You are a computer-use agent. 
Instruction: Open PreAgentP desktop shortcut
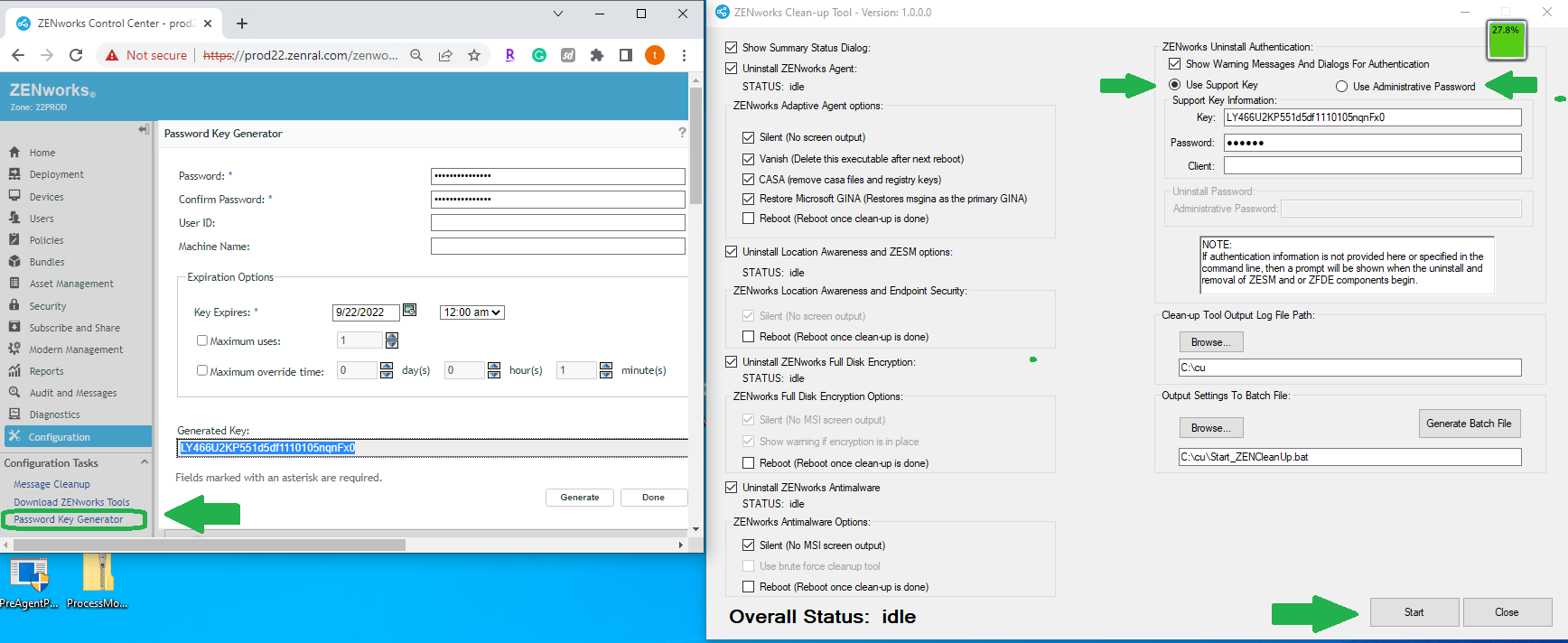[29, 583]
